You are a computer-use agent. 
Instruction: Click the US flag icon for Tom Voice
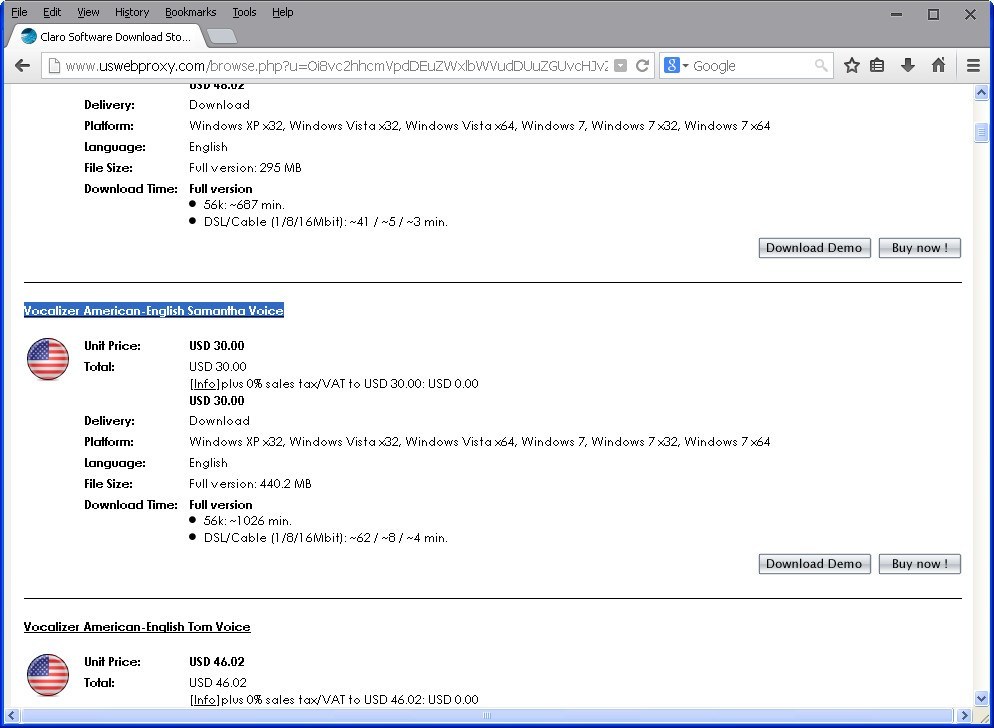[x=48, y=675]
